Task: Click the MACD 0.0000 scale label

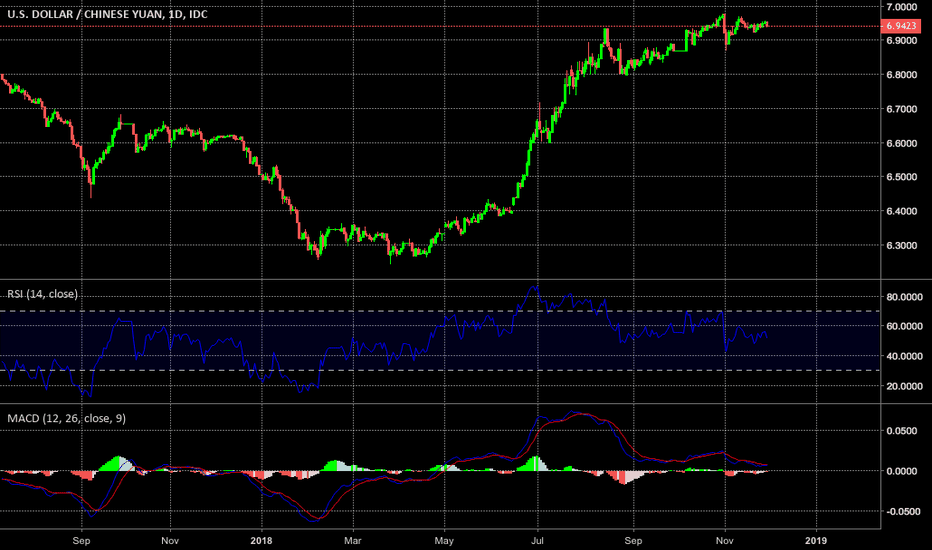Action: click(x=902, y=471)
